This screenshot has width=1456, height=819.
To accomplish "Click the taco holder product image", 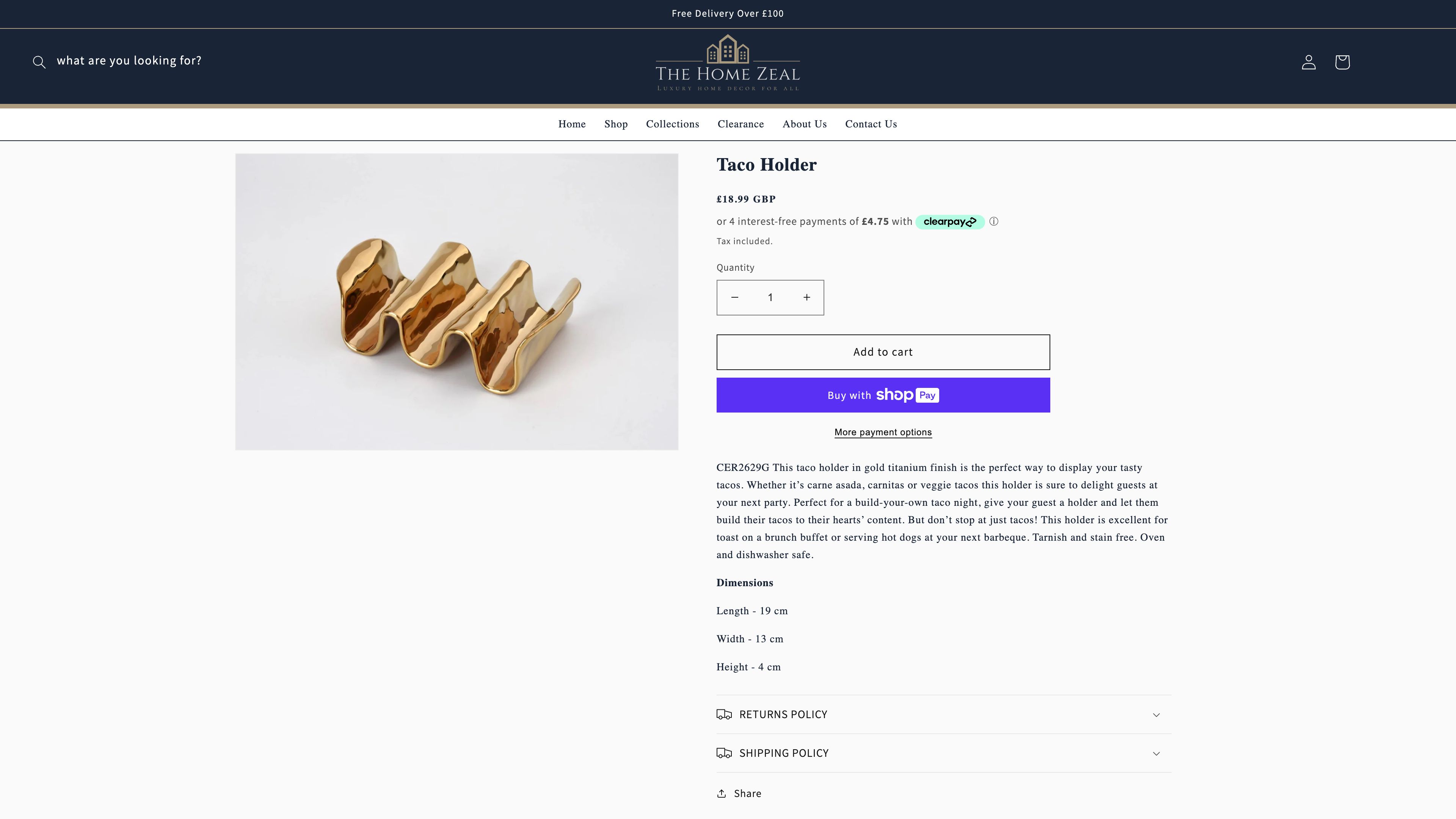I will 456,302.
